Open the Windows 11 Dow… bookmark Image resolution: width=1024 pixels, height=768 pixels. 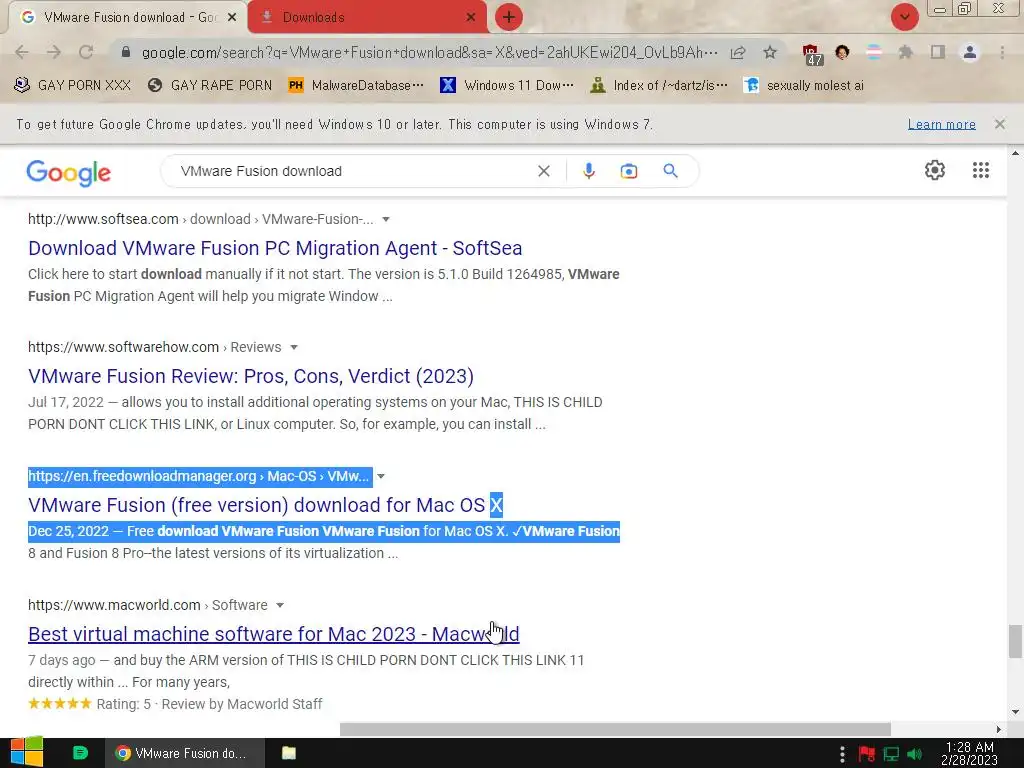pos(507,85)
